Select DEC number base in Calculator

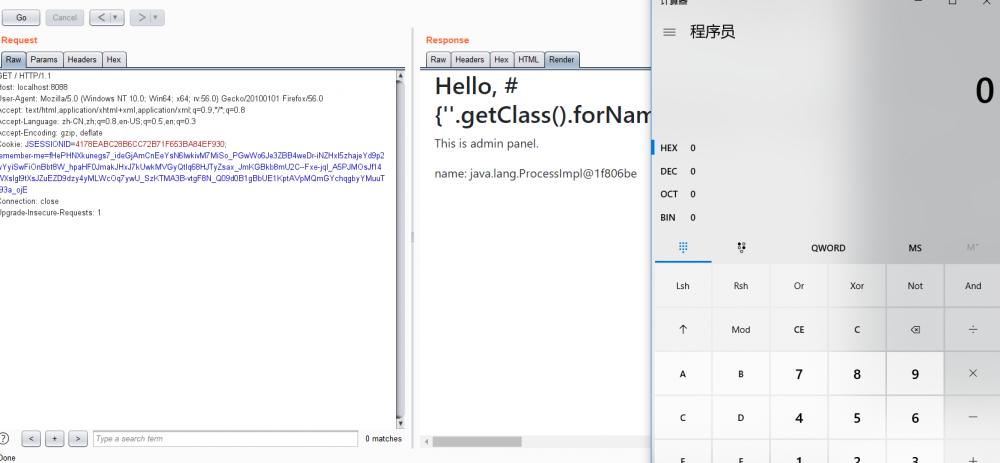(x=677, y=171)
